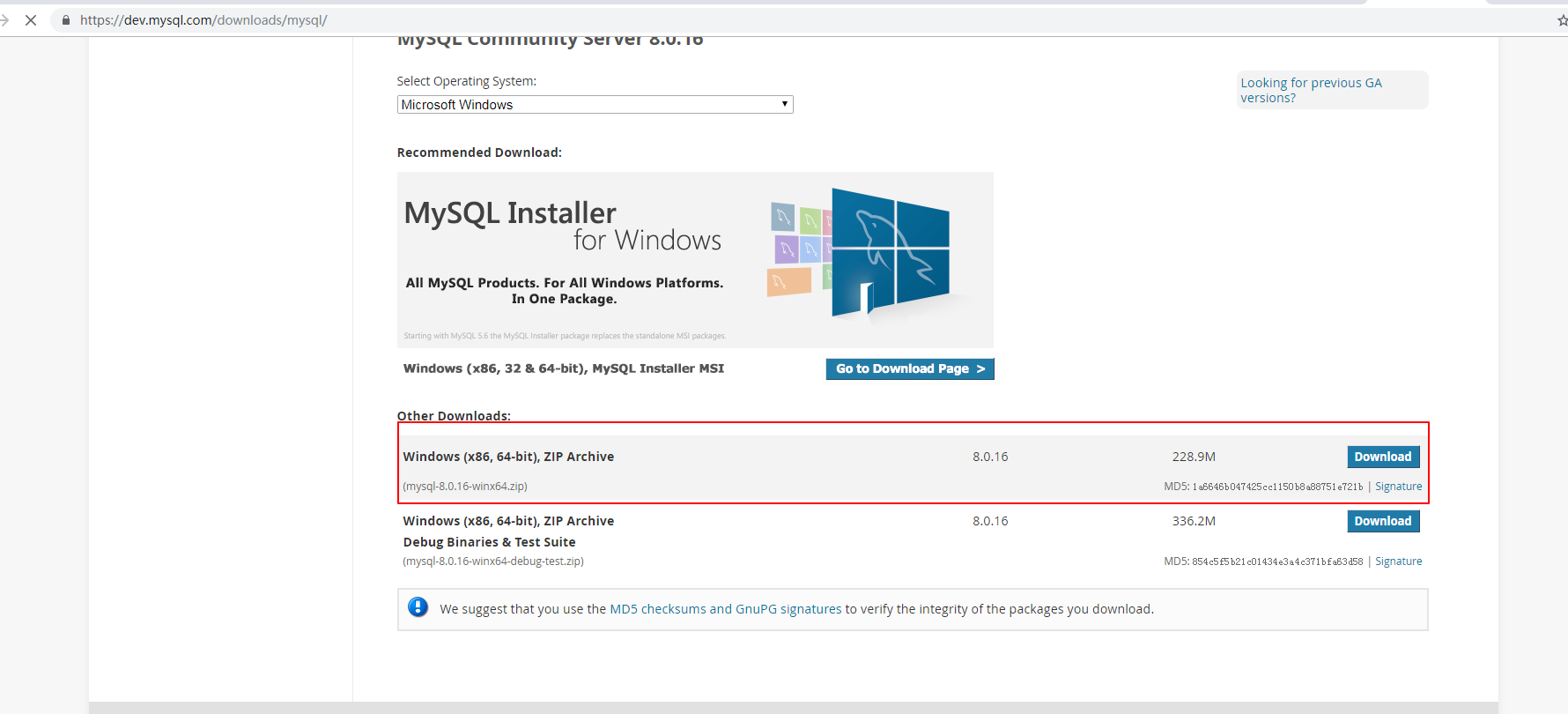Click Go to Download Page button
Screen dimensions: 1568x714
(910, 368)
